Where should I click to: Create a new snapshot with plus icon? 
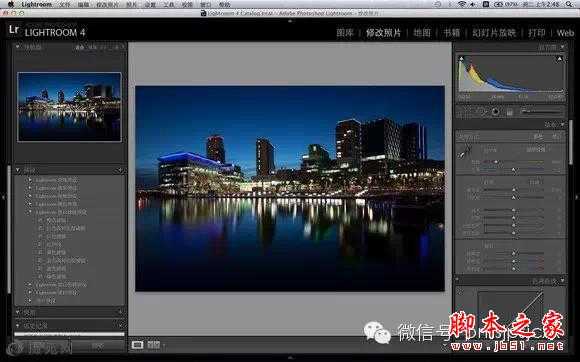point(119,312)
